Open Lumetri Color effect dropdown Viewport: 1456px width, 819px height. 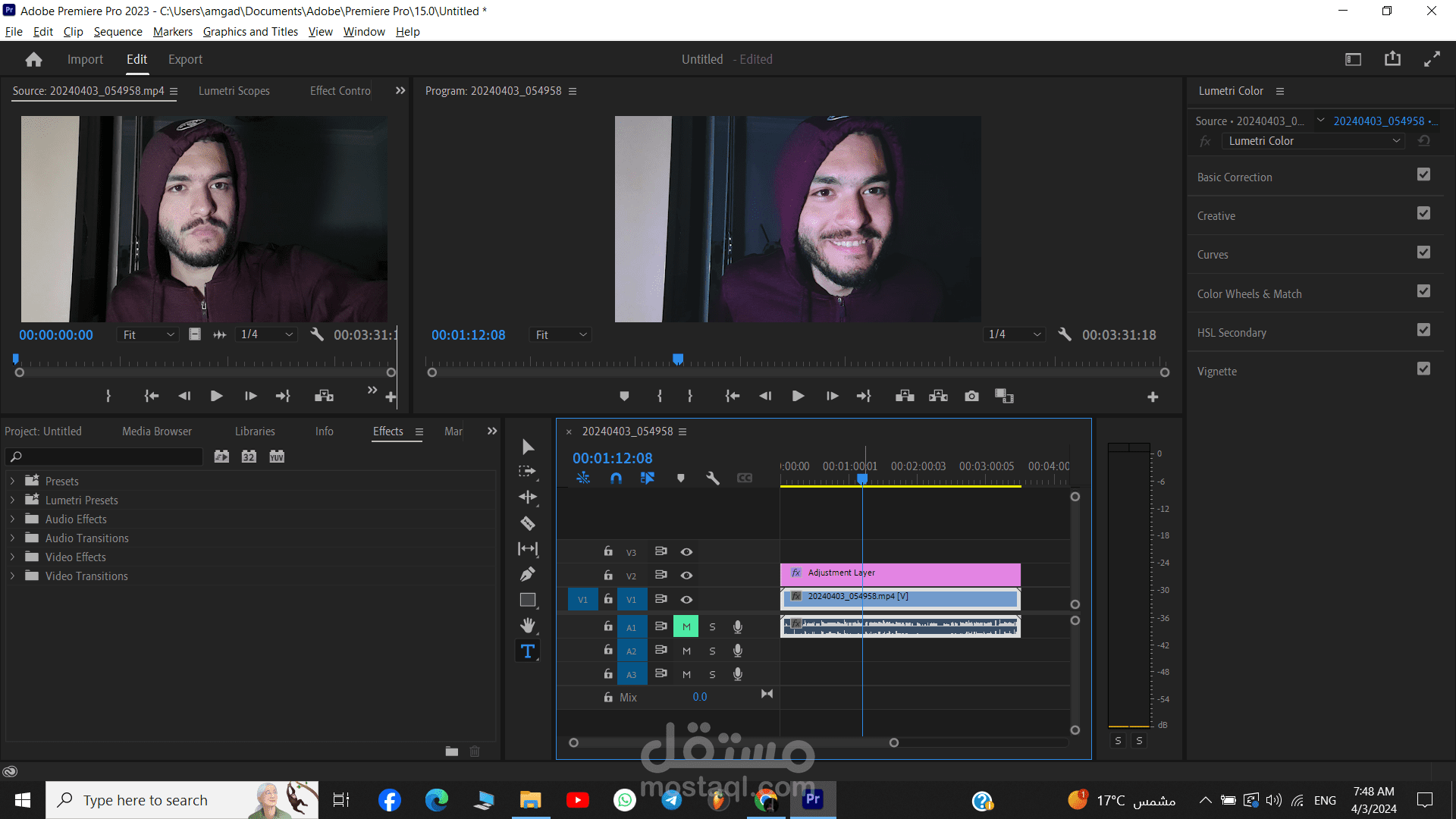(x=1313, y=141)
